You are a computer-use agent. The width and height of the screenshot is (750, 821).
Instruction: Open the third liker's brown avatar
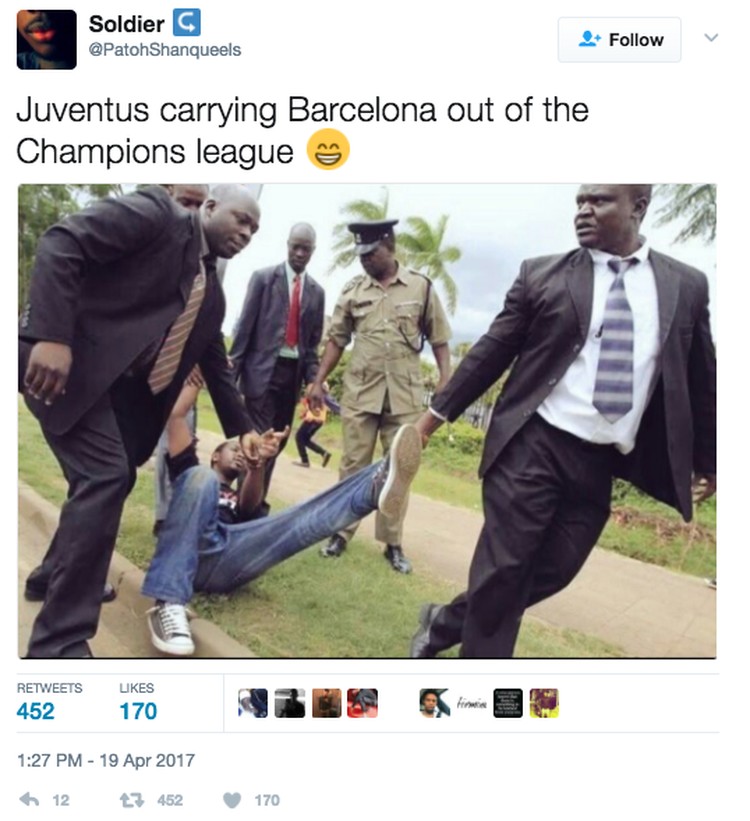coord(327,703)
